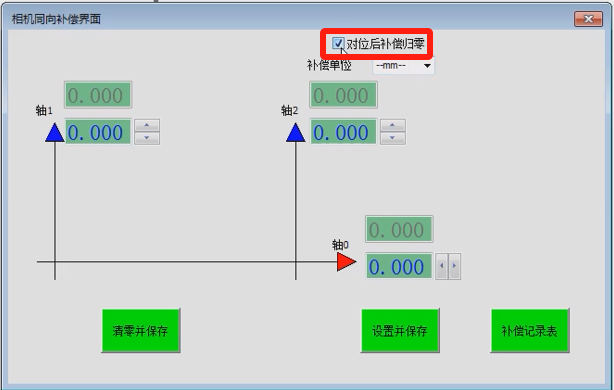The height and width of the screenshot is (390, 614).
Task: Increase 轴1 value with up stepper arrow
Action: (x=147, y=126)
